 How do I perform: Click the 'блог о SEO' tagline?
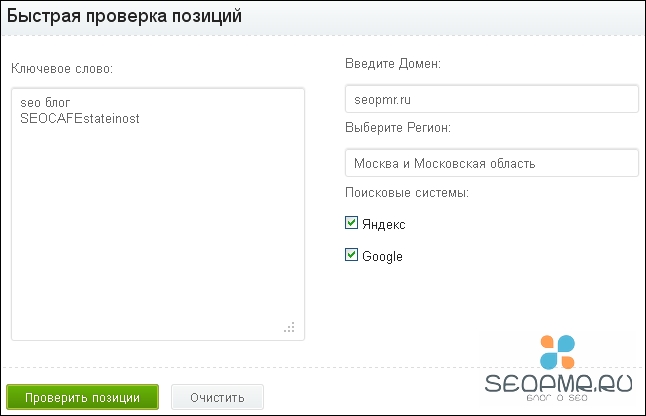click(x=554, y=398)
